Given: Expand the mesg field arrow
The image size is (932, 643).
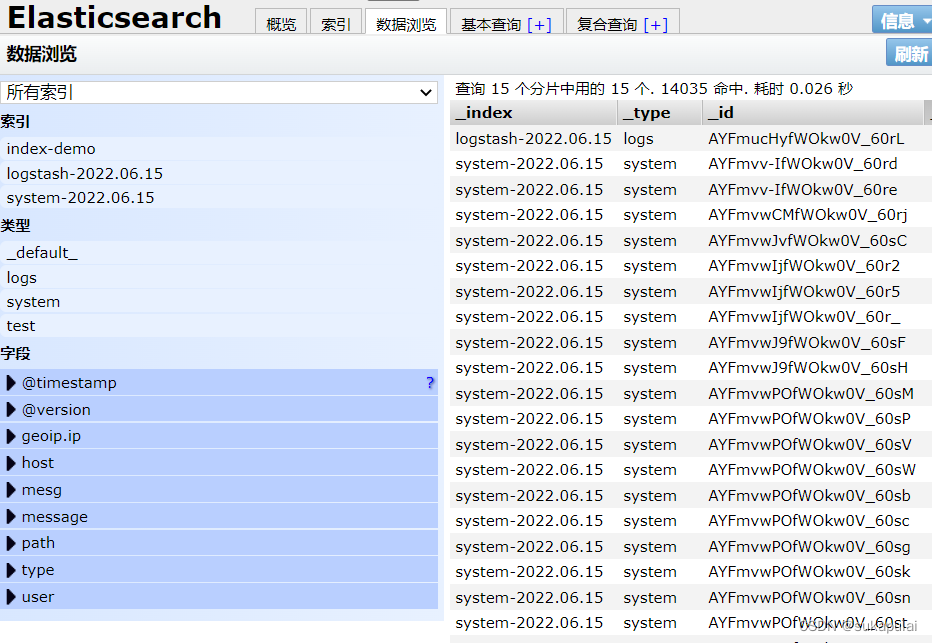Looking at the screenshot, I should (11, 490).
